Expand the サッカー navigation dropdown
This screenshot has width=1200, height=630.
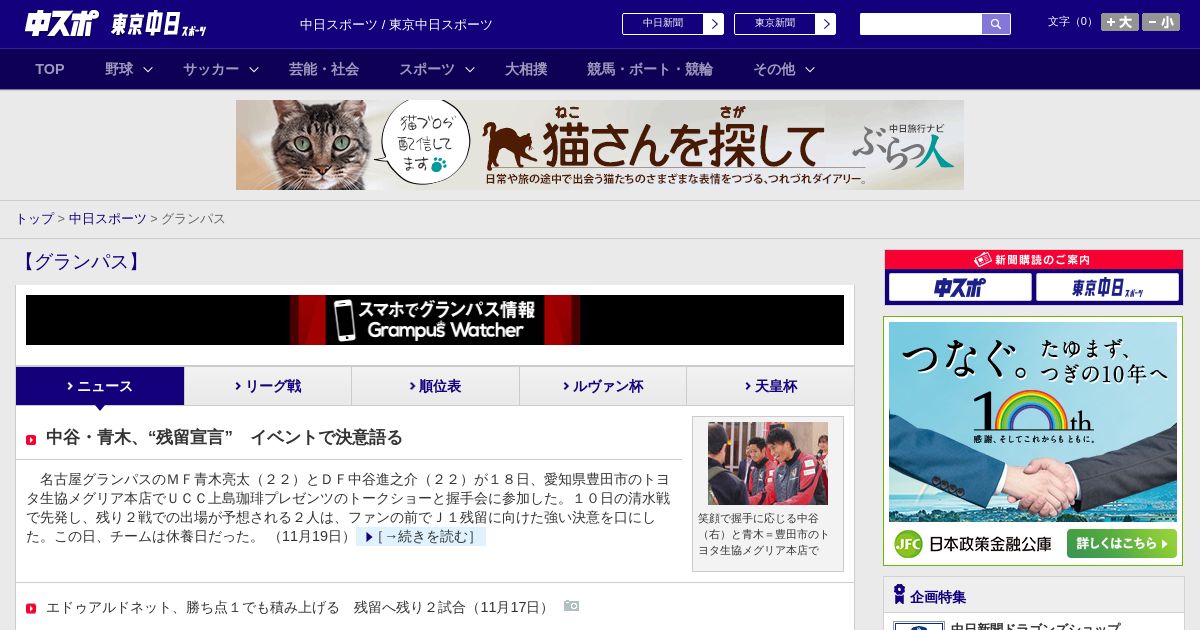point(221,69)
